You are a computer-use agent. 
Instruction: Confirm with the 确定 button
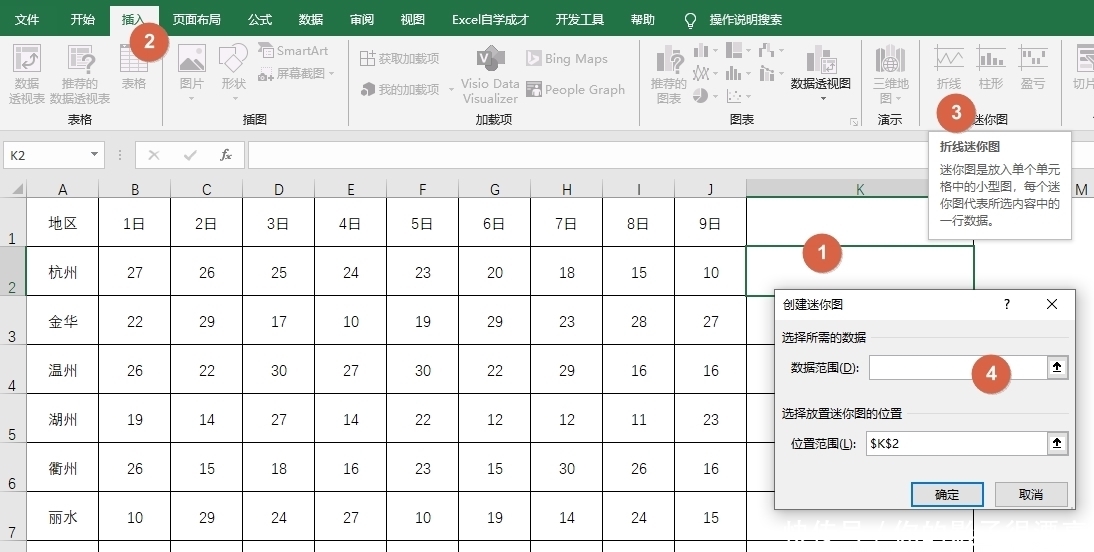947,494
